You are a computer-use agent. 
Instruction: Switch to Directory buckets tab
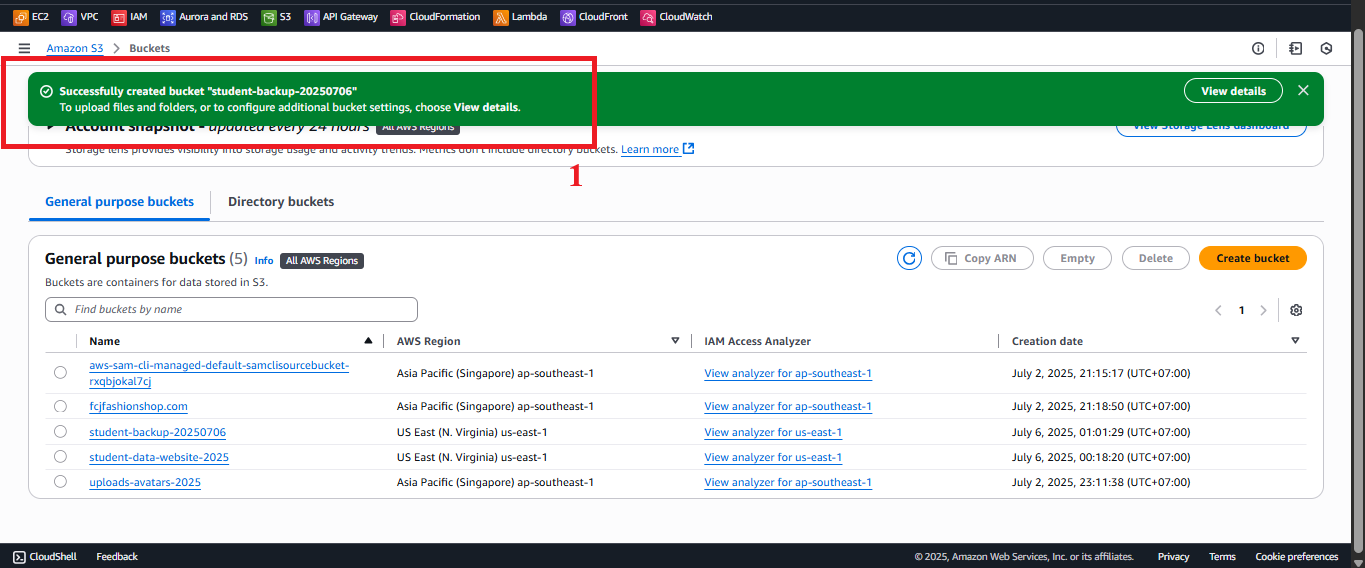pos(281,201)
